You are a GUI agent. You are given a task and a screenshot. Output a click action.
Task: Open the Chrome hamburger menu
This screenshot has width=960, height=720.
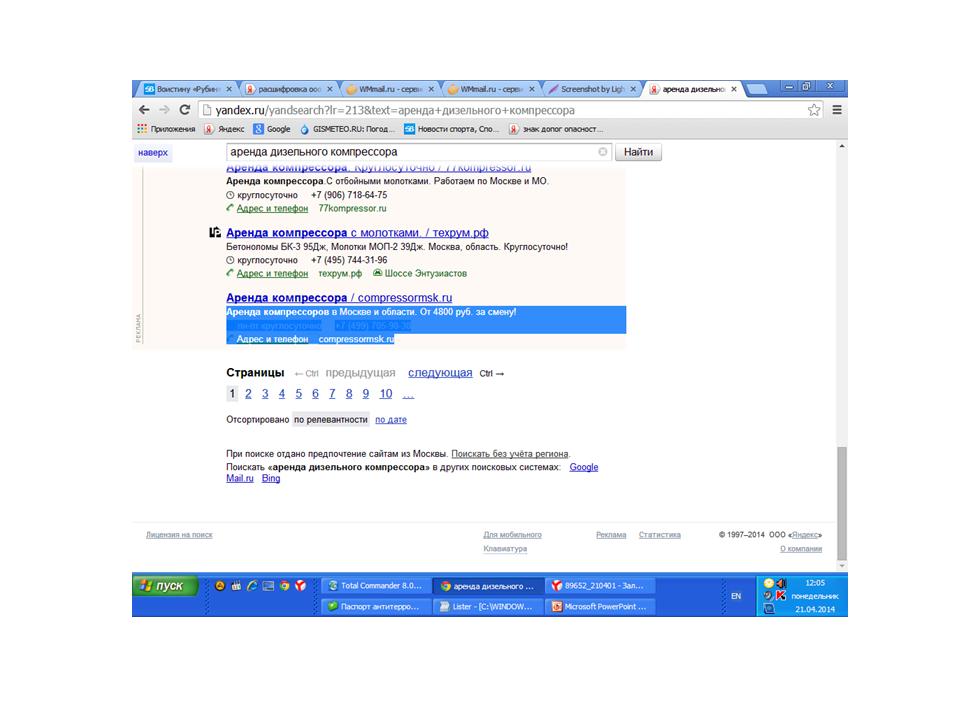(x=837, y=110)
